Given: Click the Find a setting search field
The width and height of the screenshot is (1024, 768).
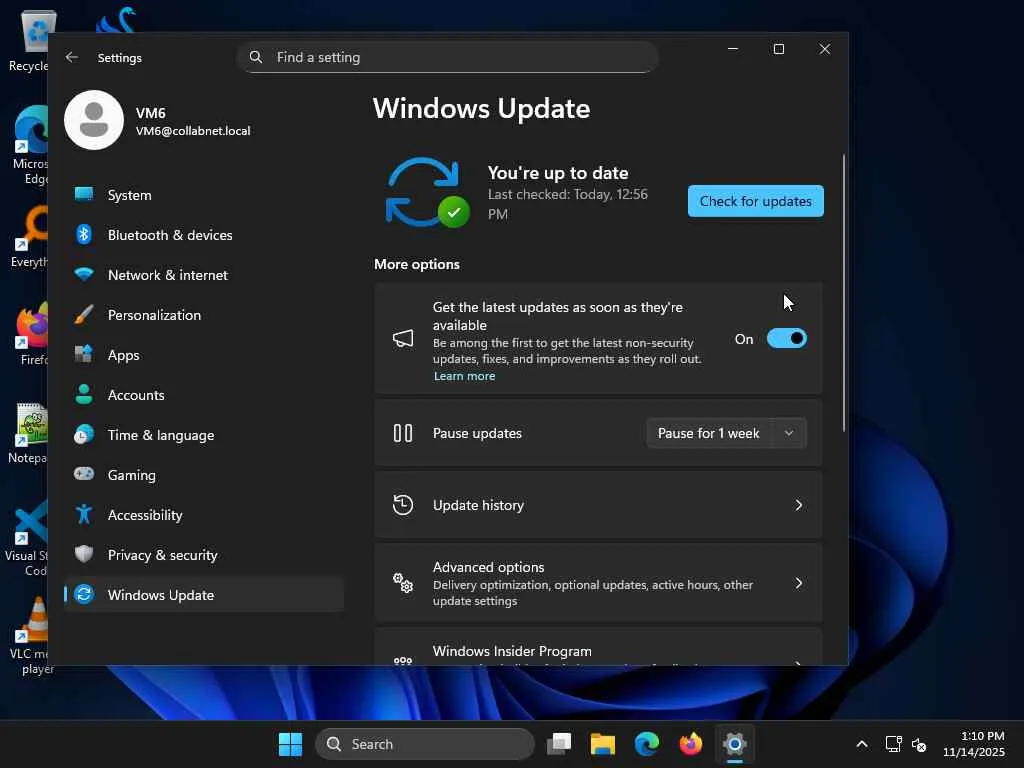Looking at the screenshot, I should [447, 57].
